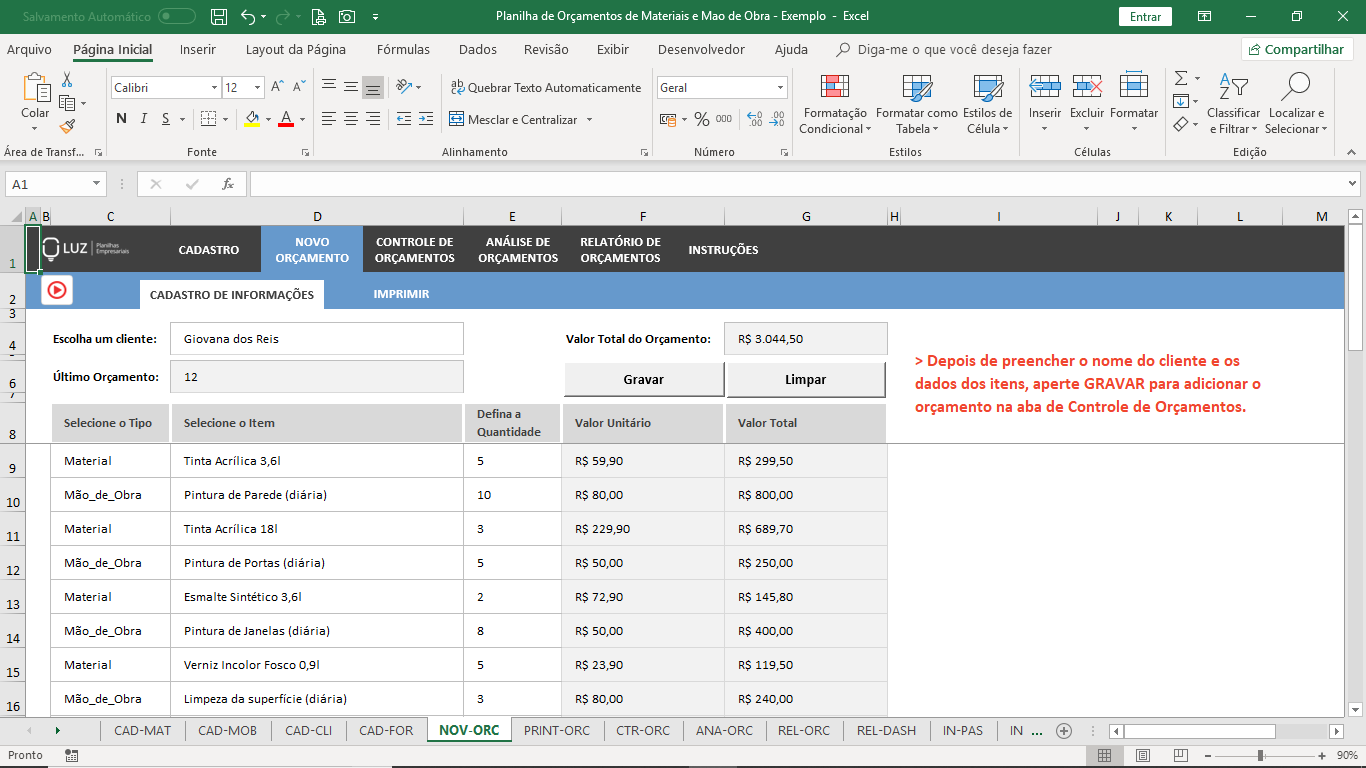Image resolution: width=1366 pixels, height=768 pixels.
Task: Decrease the indent level
Action: click(404, 119)
